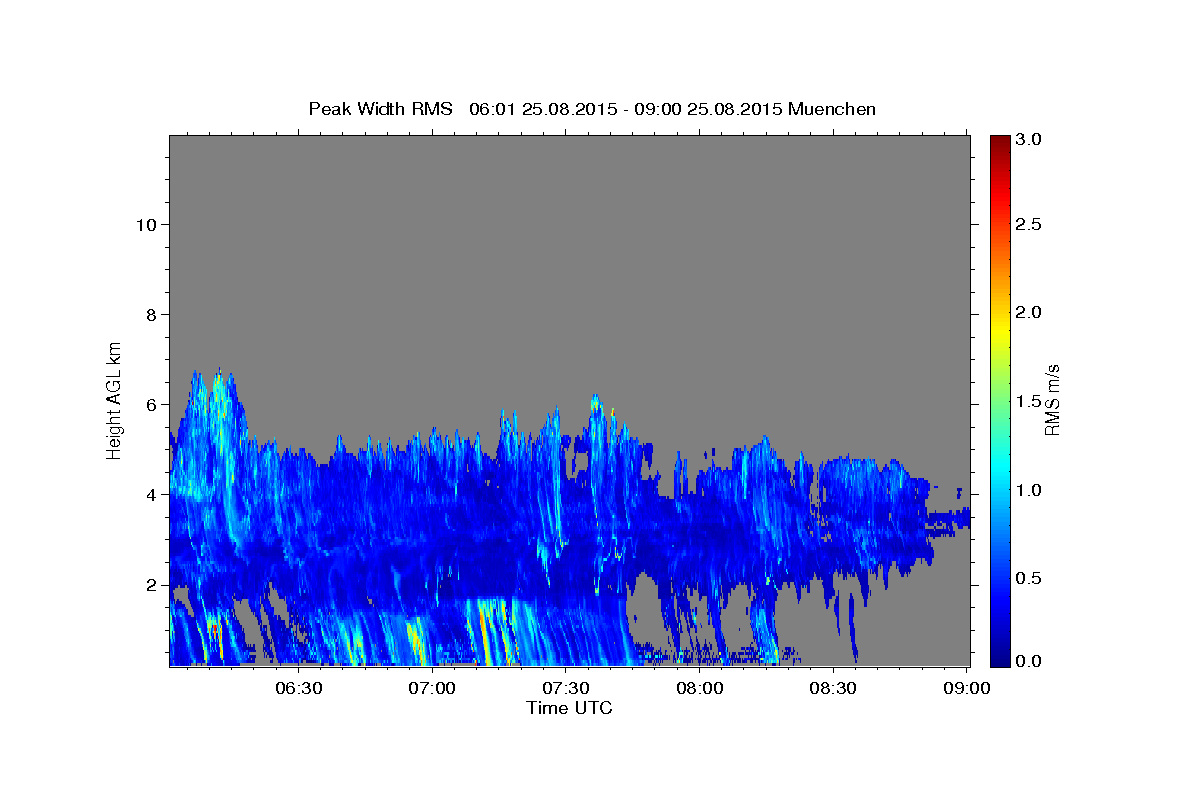Click the colorbar value 1.5
Viewport: 1200px width, 800px height.
pyautogui.click(x=1029, y=401)
